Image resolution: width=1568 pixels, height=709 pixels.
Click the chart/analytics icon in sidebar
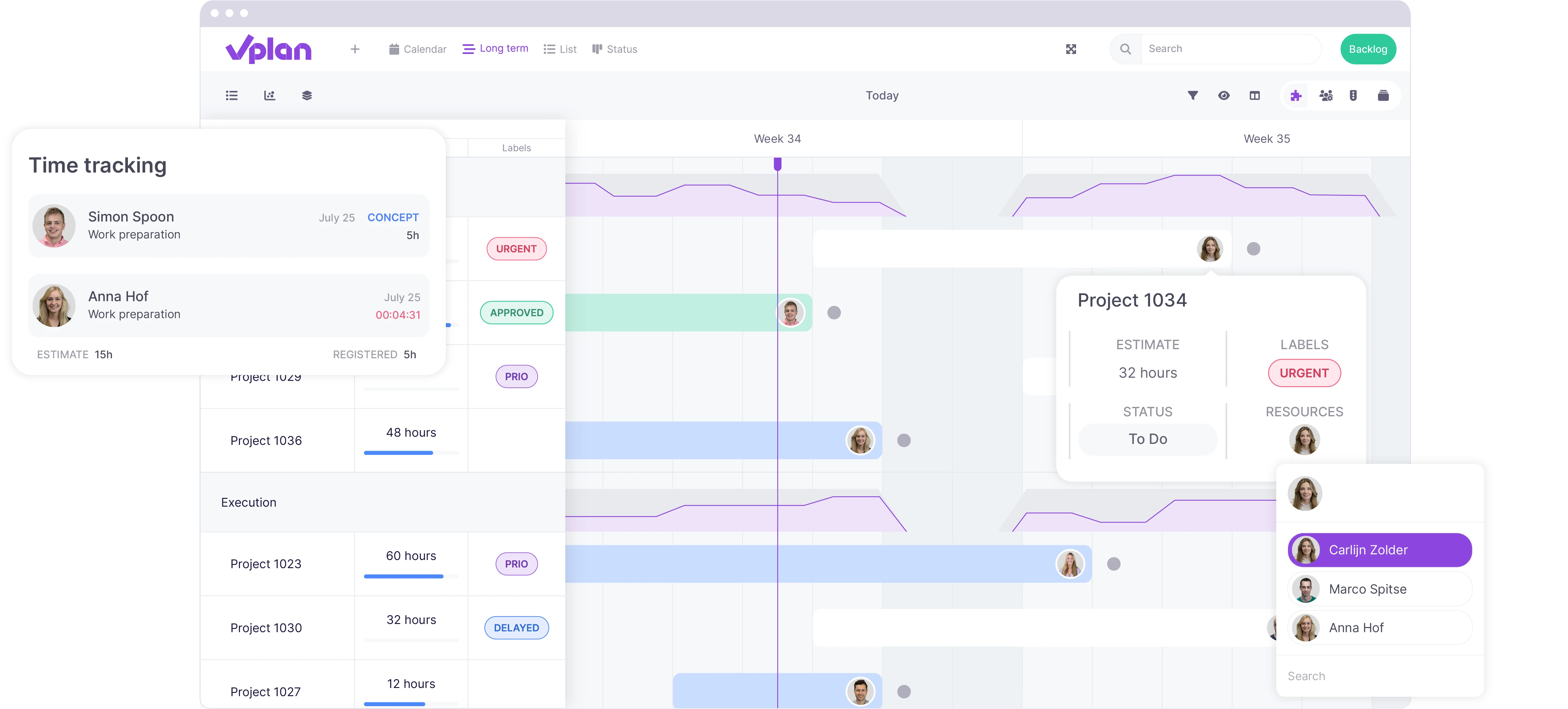click(270, 96)
